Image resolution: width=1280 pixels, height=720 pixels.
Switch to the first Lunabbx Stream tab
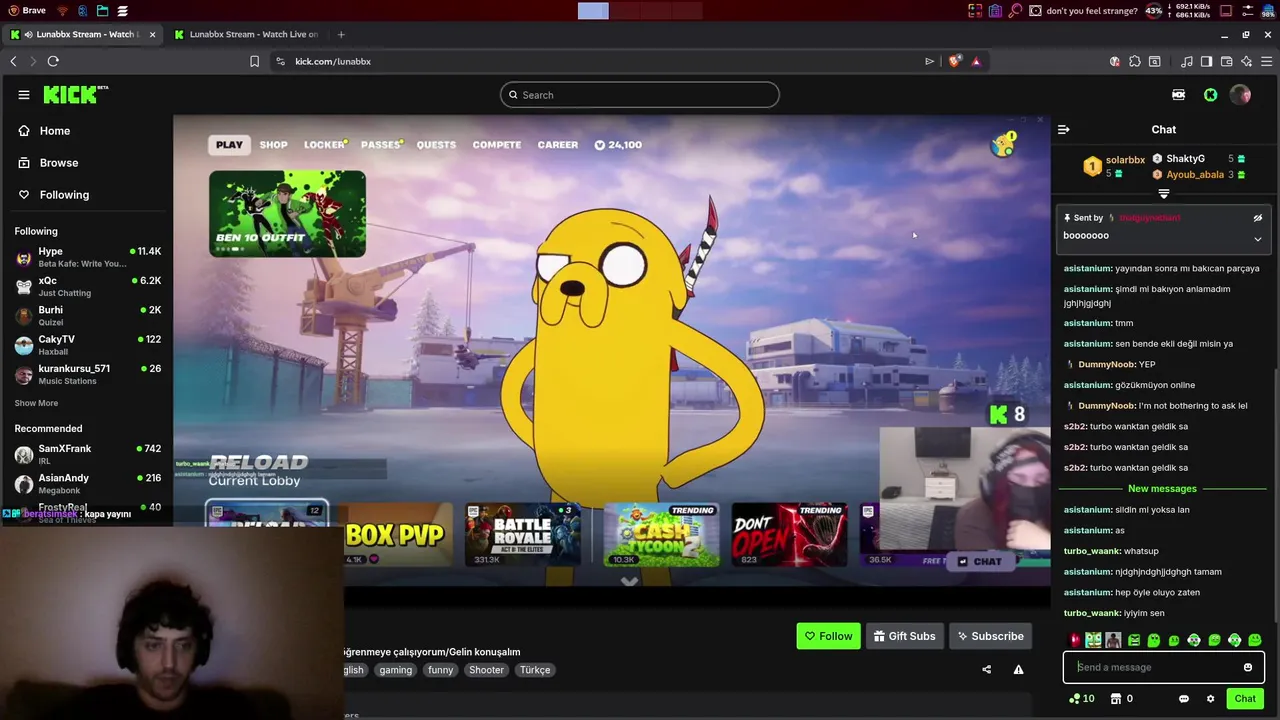point(81,34)
